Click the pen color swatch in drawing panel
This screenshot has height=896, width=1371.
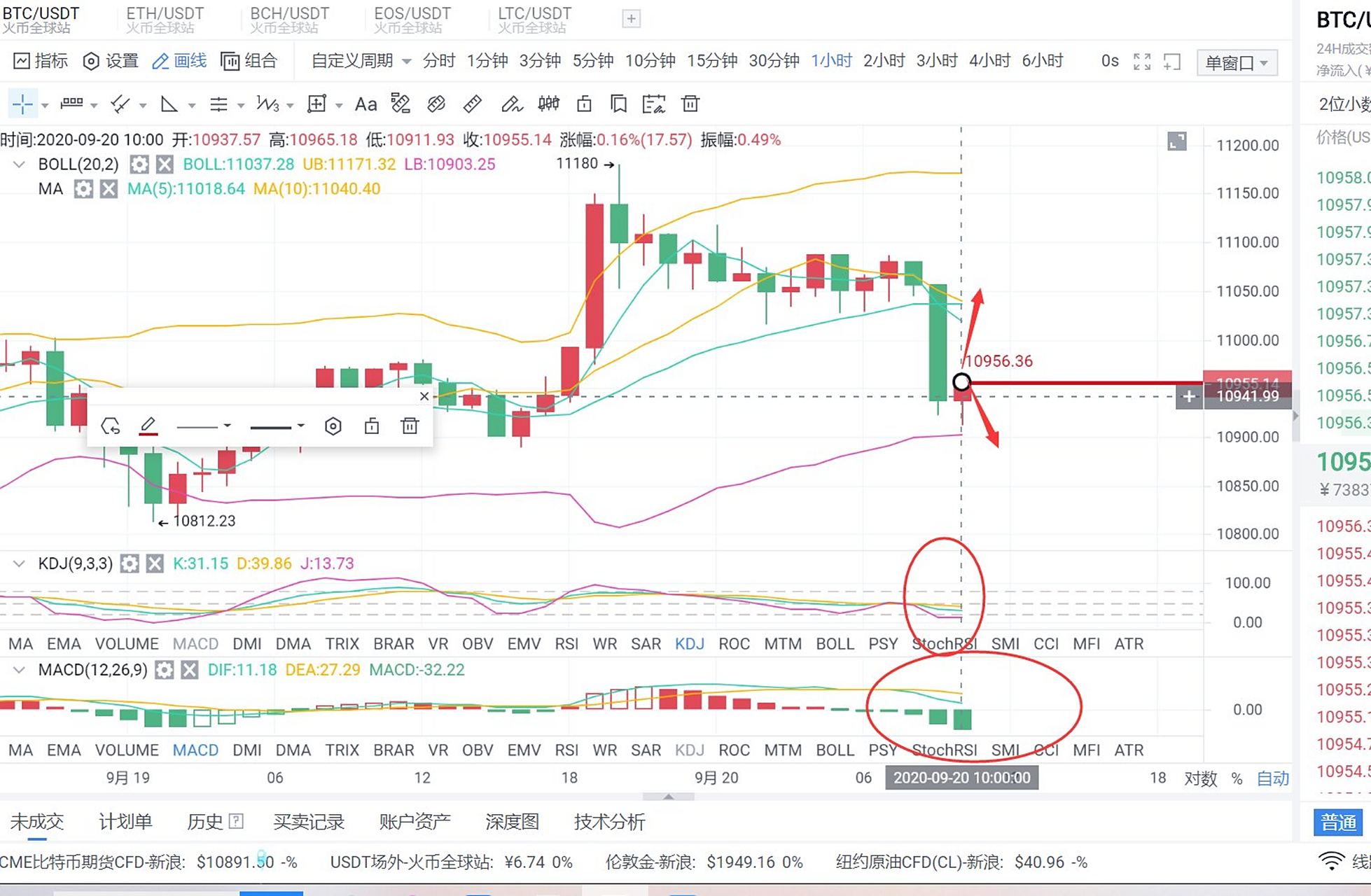pyautogui.click(x=148, y=426)
